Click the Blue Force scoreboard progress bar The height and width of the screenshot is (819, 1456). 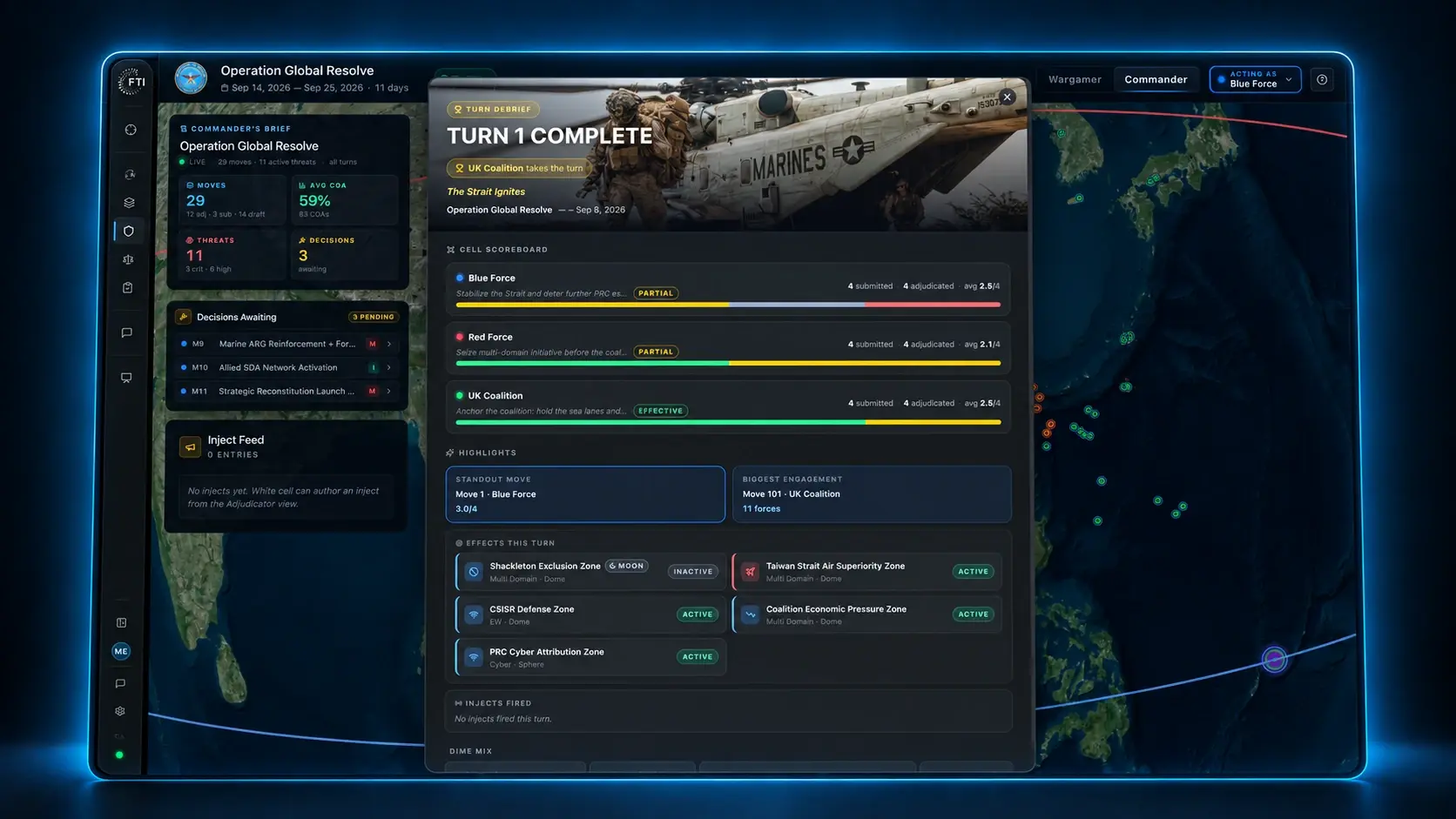728,305
